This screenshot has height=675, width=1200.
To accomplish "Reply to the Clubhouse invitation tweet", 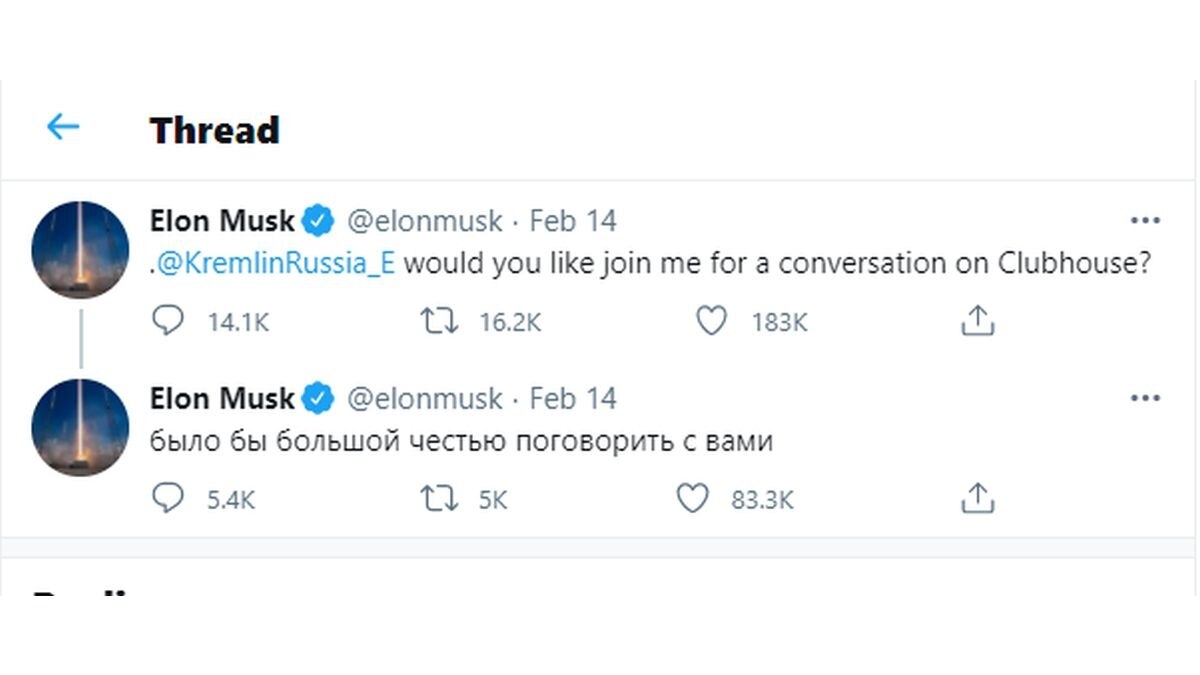I will tap(168, 321).
